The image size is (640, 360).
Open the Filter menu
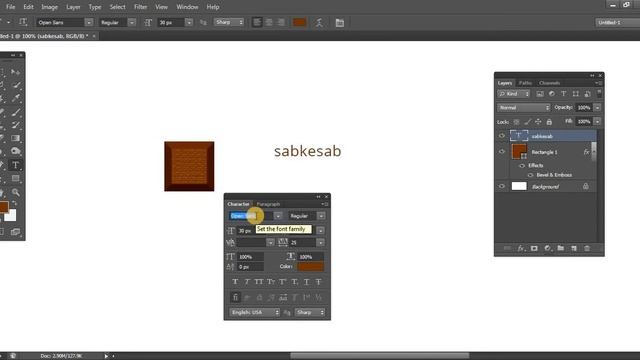click(140, 7)
